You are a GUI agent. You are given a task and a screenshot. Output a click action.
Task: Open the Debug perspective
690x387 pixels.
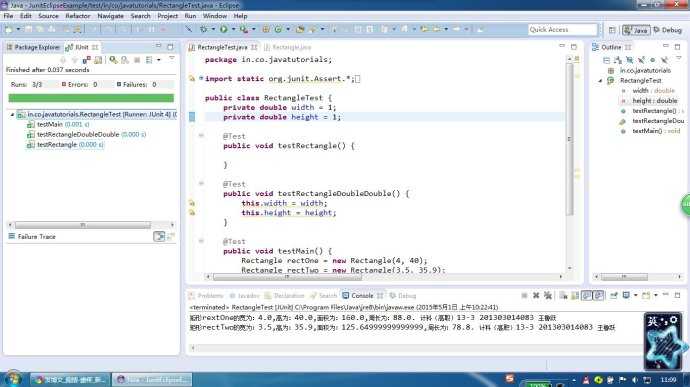(x=667, y=30)
